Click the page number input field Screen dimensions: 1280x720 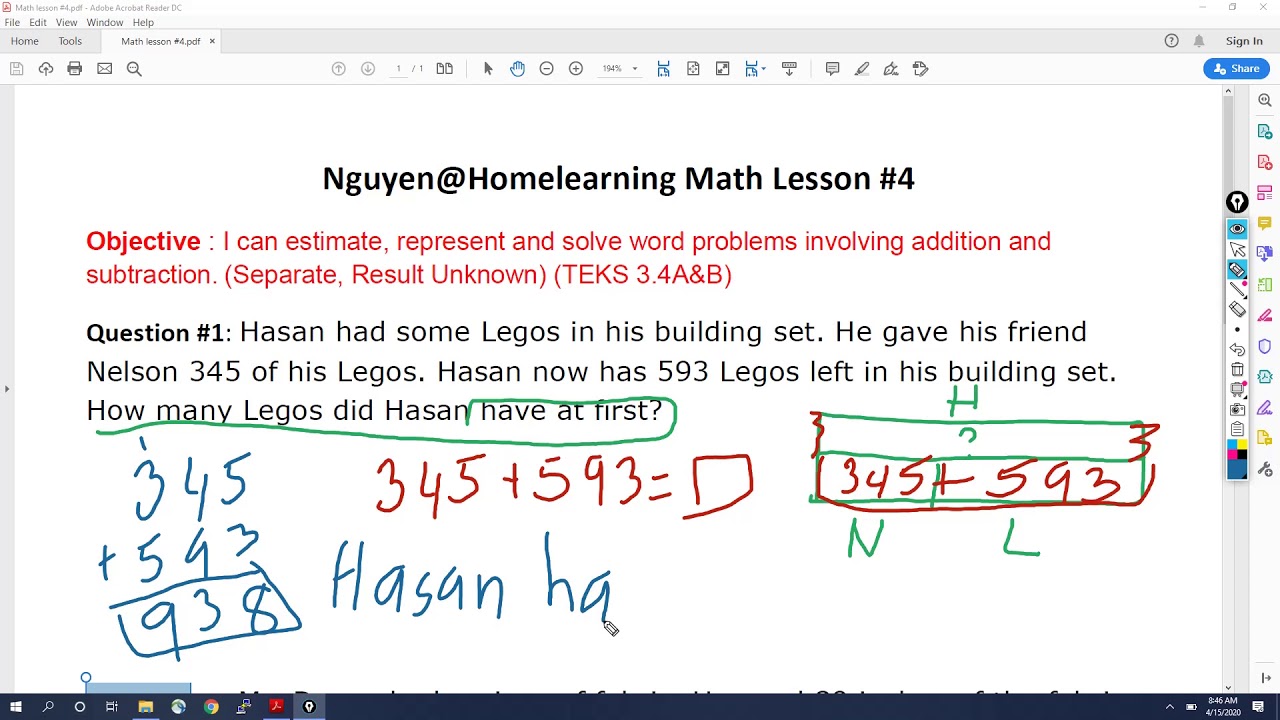(x=399, y=69)
